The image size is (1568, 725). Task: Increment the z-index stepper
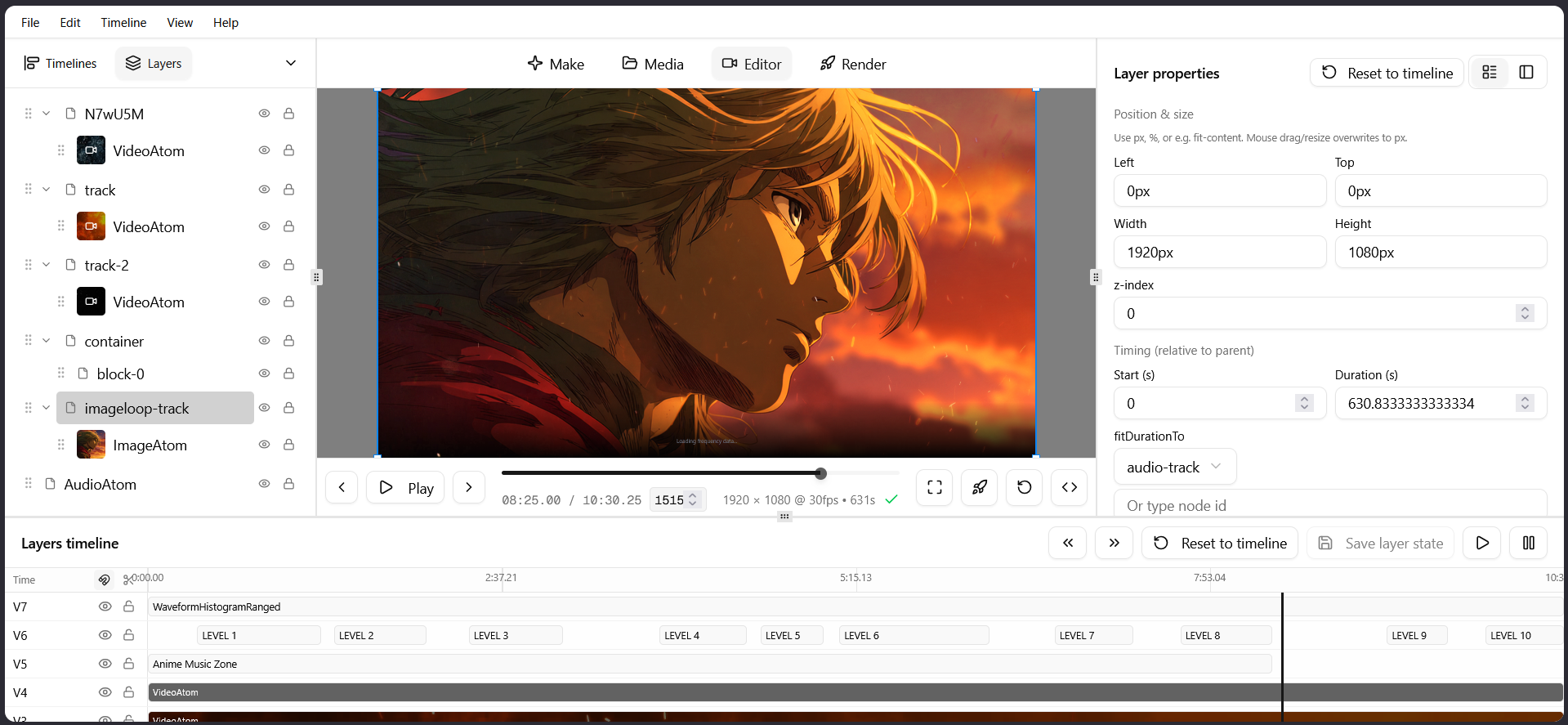coord(1525,309)
